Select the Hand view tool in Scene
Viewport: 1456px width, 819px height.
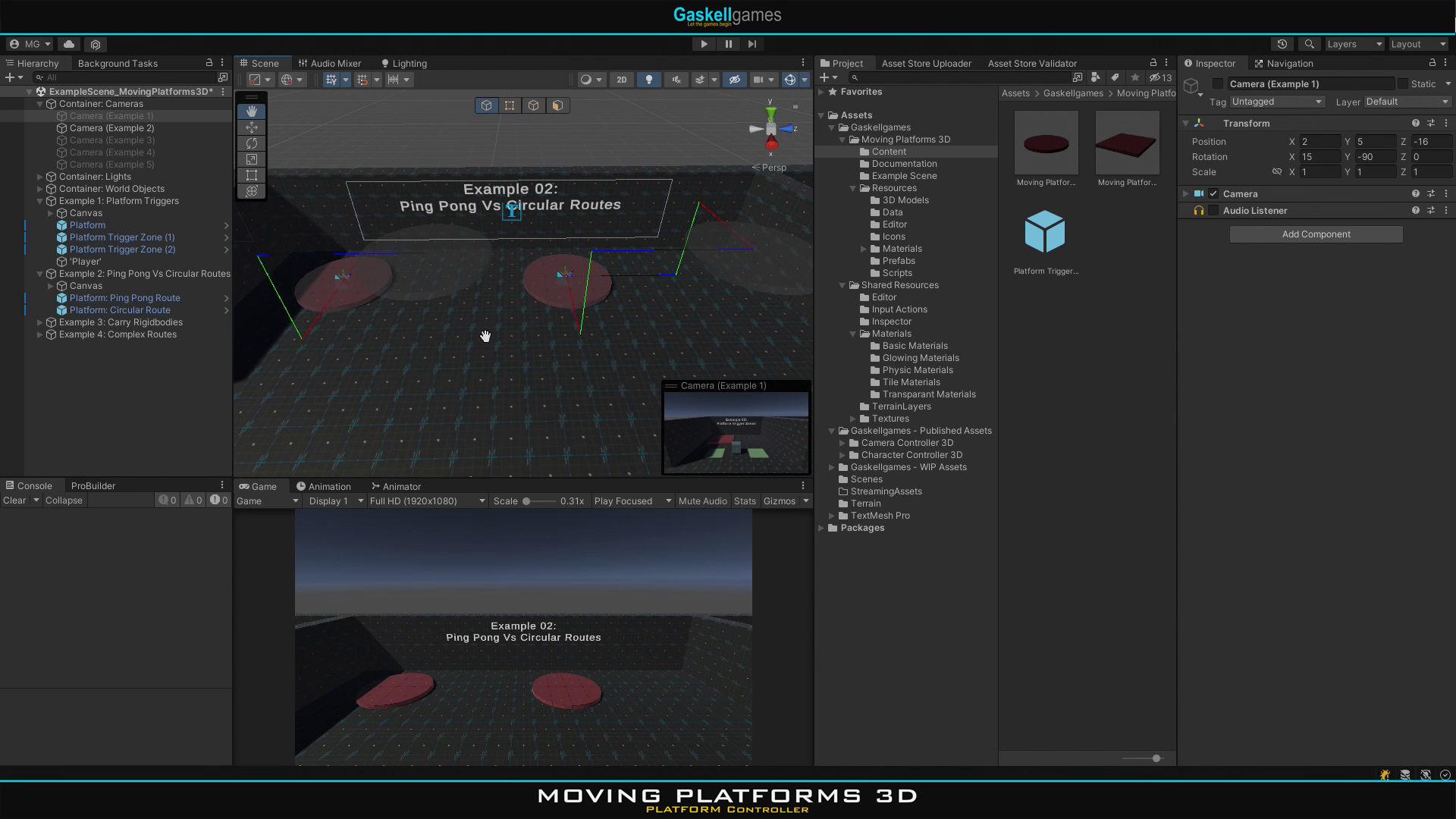tap(252, 111)
